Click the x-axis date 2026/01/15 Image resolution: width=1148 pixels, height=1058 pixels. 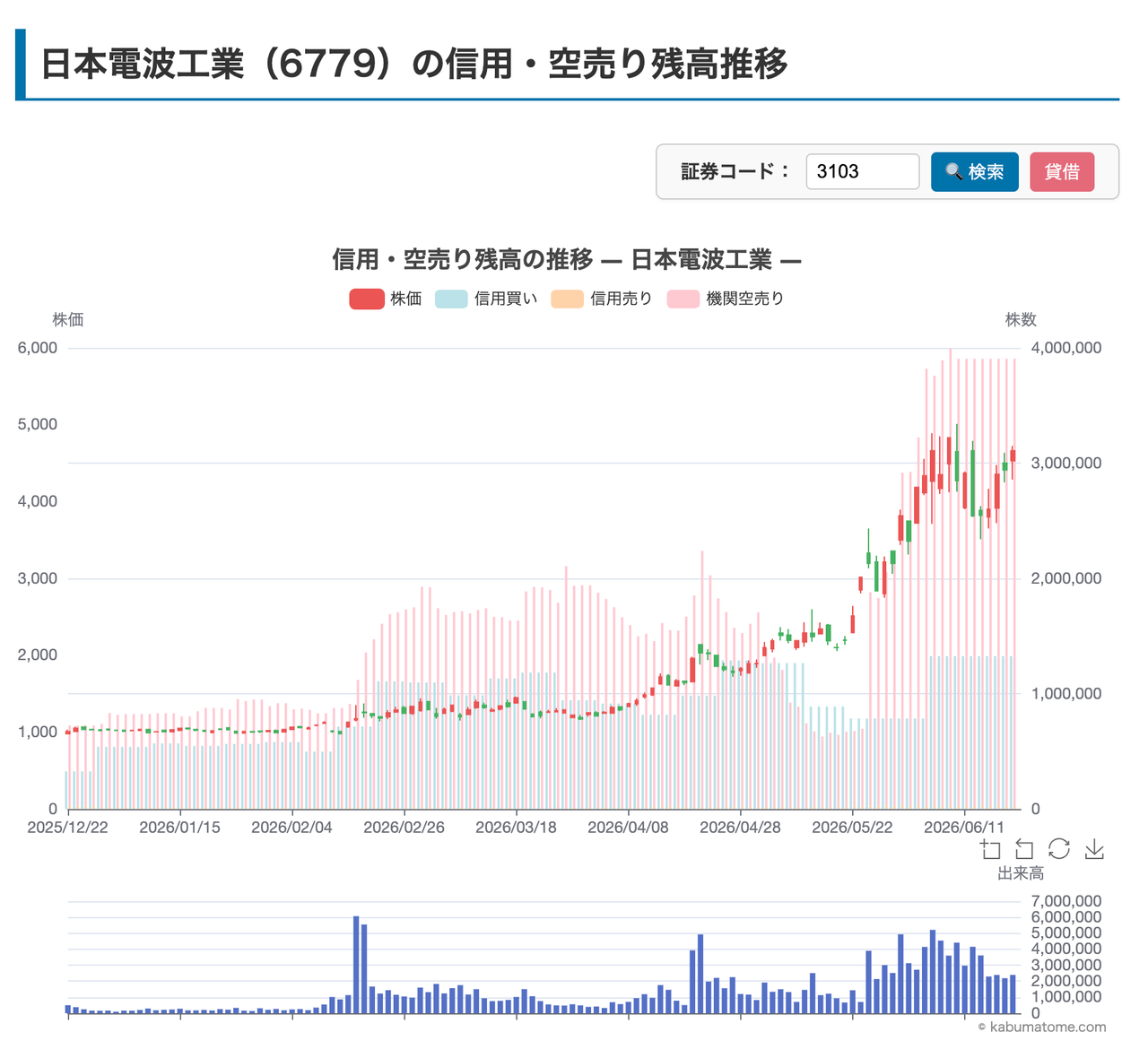coord(180,827)
